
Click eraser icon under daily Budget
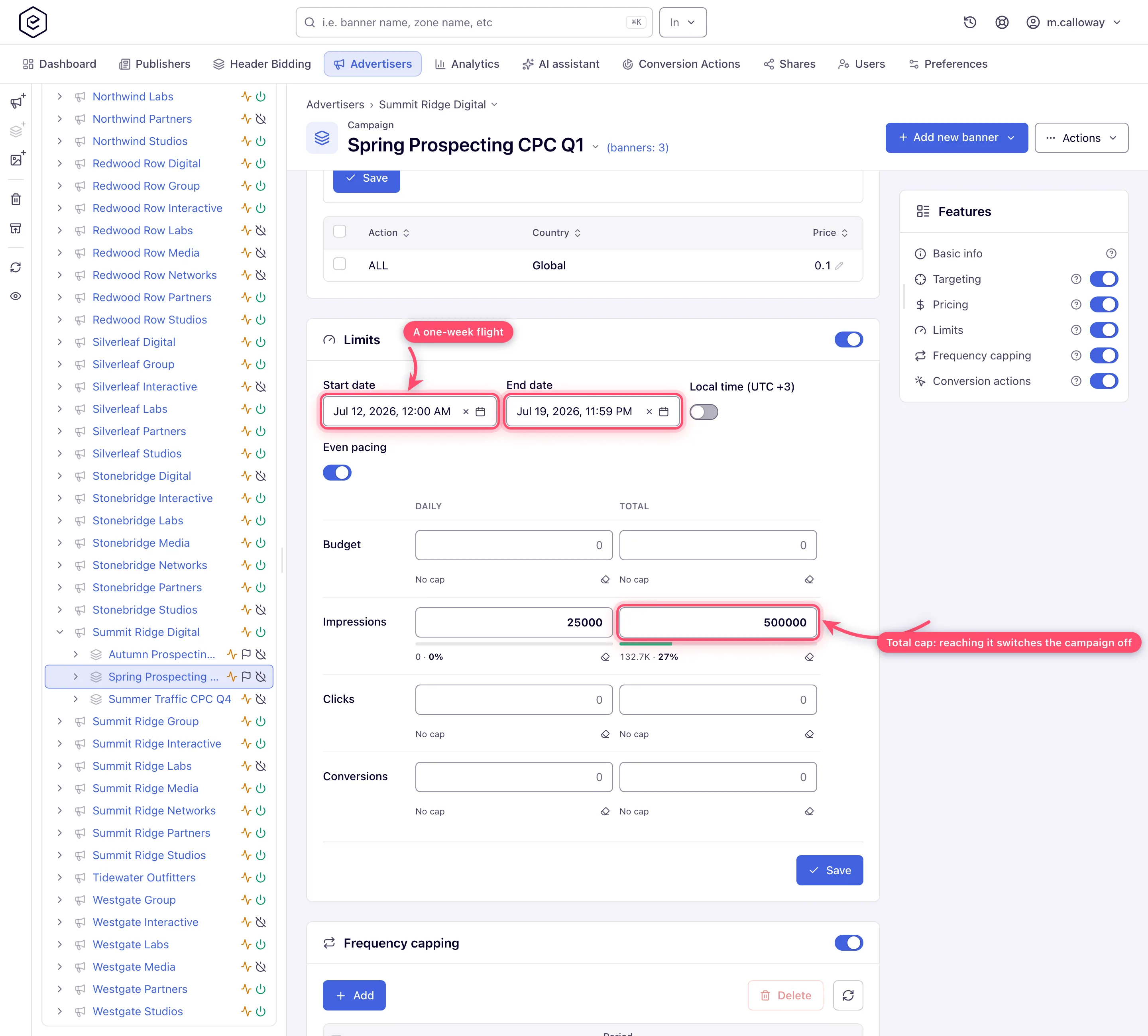[x=605, y=579]
